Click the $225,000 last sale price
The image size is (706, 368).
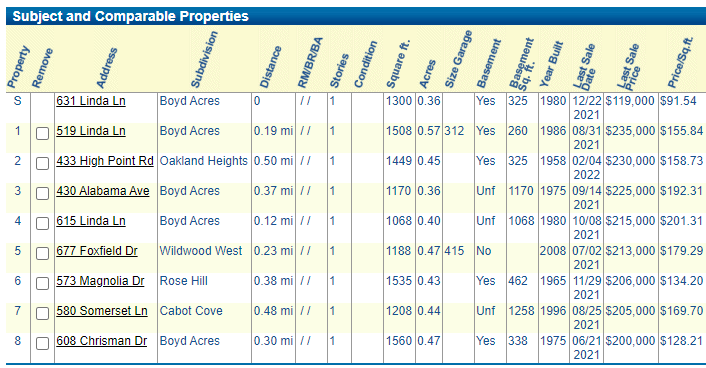click(x=630, y=191)
